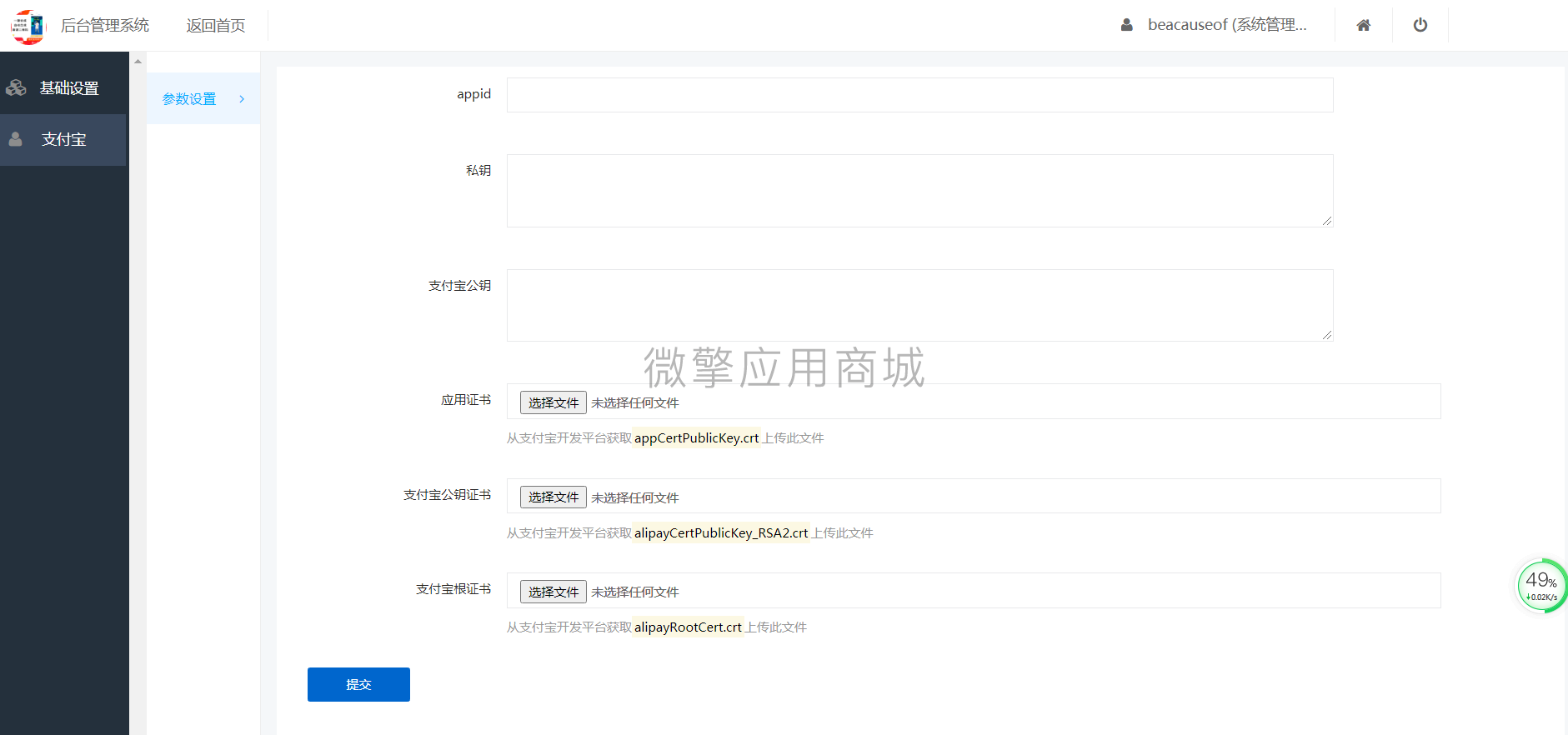Focus the 支付宝公钥 text area
1568x735 pixels.
919,306
